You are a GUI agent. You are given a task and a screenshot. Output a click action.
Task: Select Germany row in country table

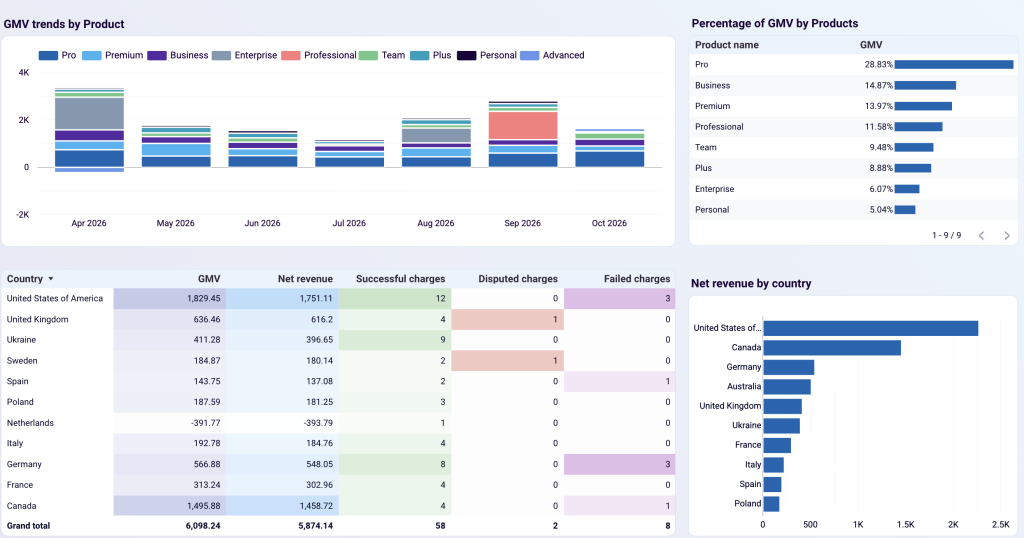(x=338, y=464)
